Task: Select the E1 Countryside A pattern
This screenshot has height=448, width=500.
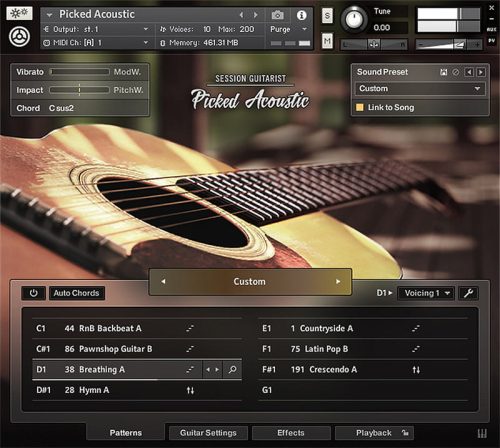Action: click(363, 329)
